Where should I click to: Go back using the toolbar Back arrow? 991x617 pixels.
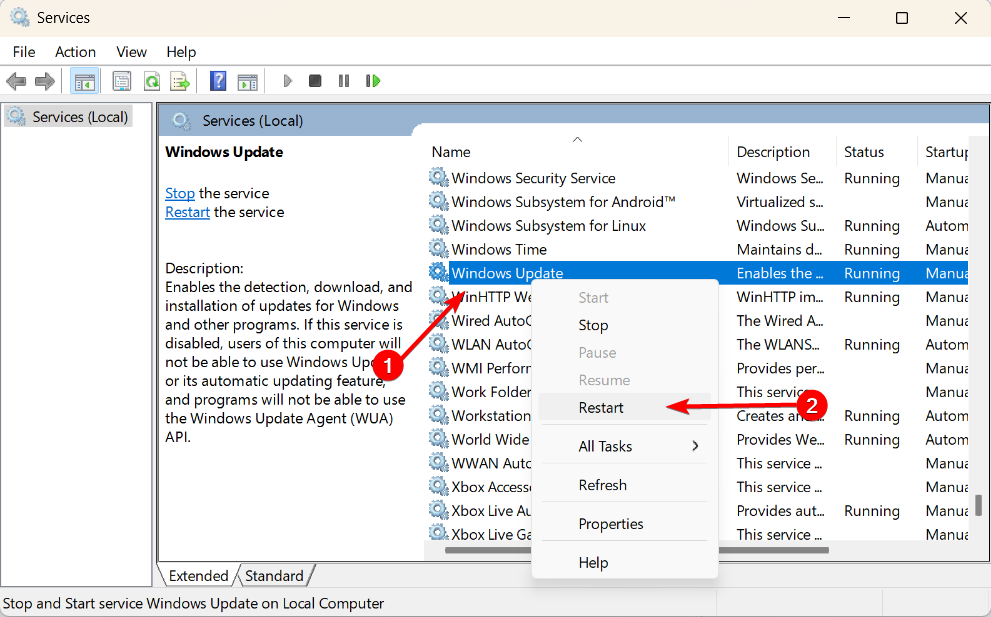[16, 81]
